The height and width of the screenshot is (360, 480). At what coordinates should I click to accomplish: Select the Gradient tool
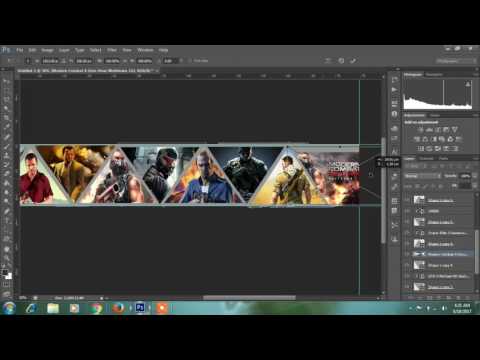pos(7,183)
